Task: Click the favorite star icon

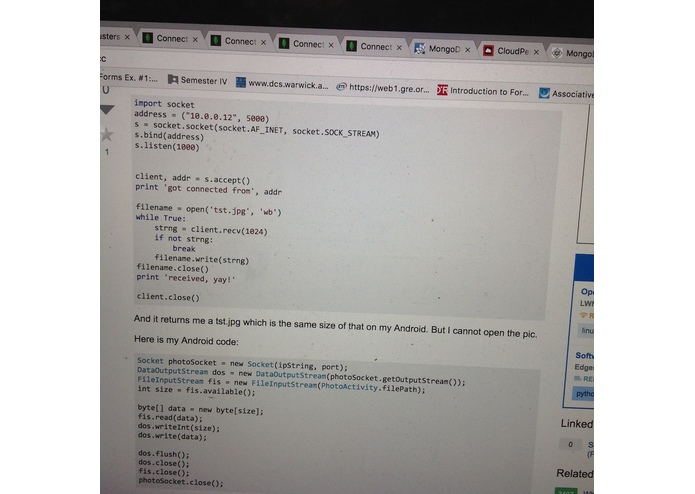Action: pyautogui.click(x=107, y=134)
